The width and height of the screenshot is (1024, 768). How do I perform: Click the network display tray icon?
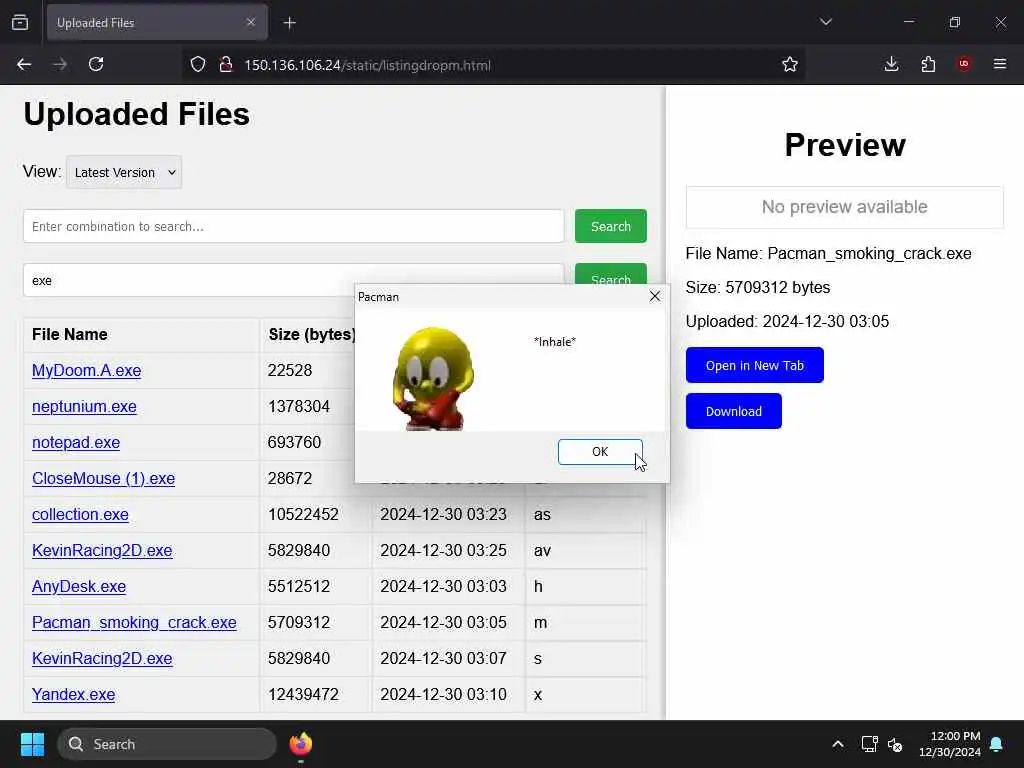point(869,744)
